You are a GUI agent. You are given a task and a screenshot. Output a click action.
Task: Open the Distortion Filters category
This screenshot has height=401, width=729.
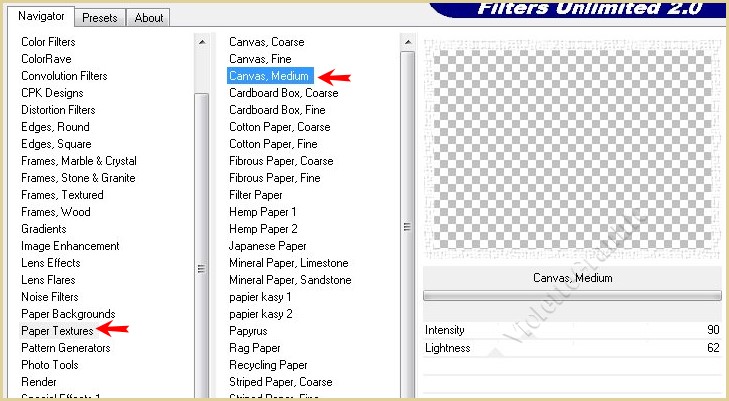(x=58, y=110)
